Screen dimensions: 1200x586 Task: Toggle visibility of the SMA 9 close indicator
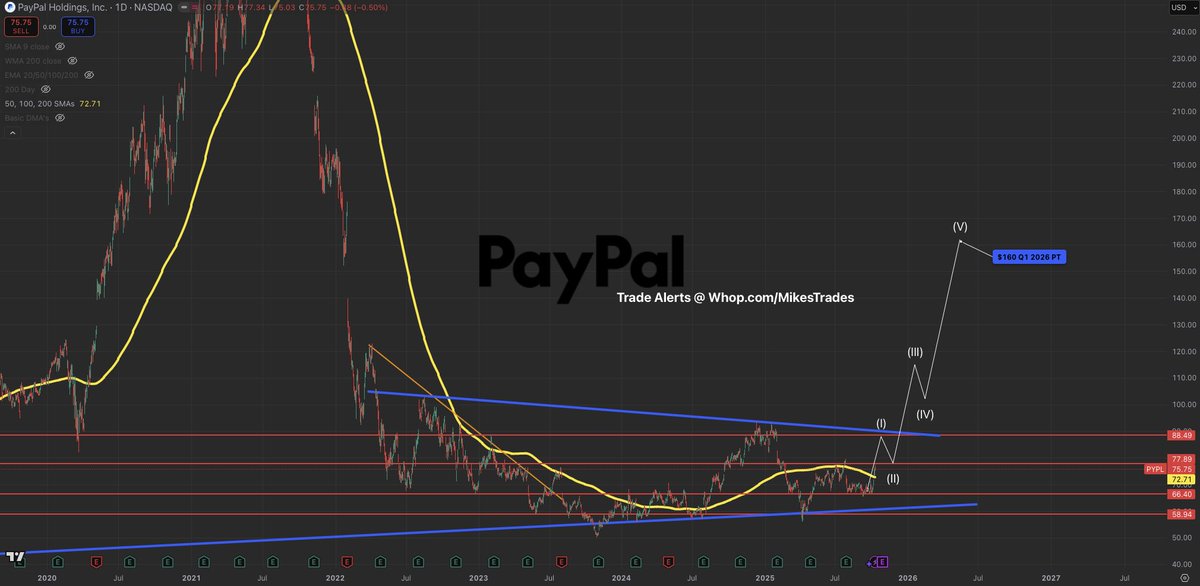click(60, 47)
